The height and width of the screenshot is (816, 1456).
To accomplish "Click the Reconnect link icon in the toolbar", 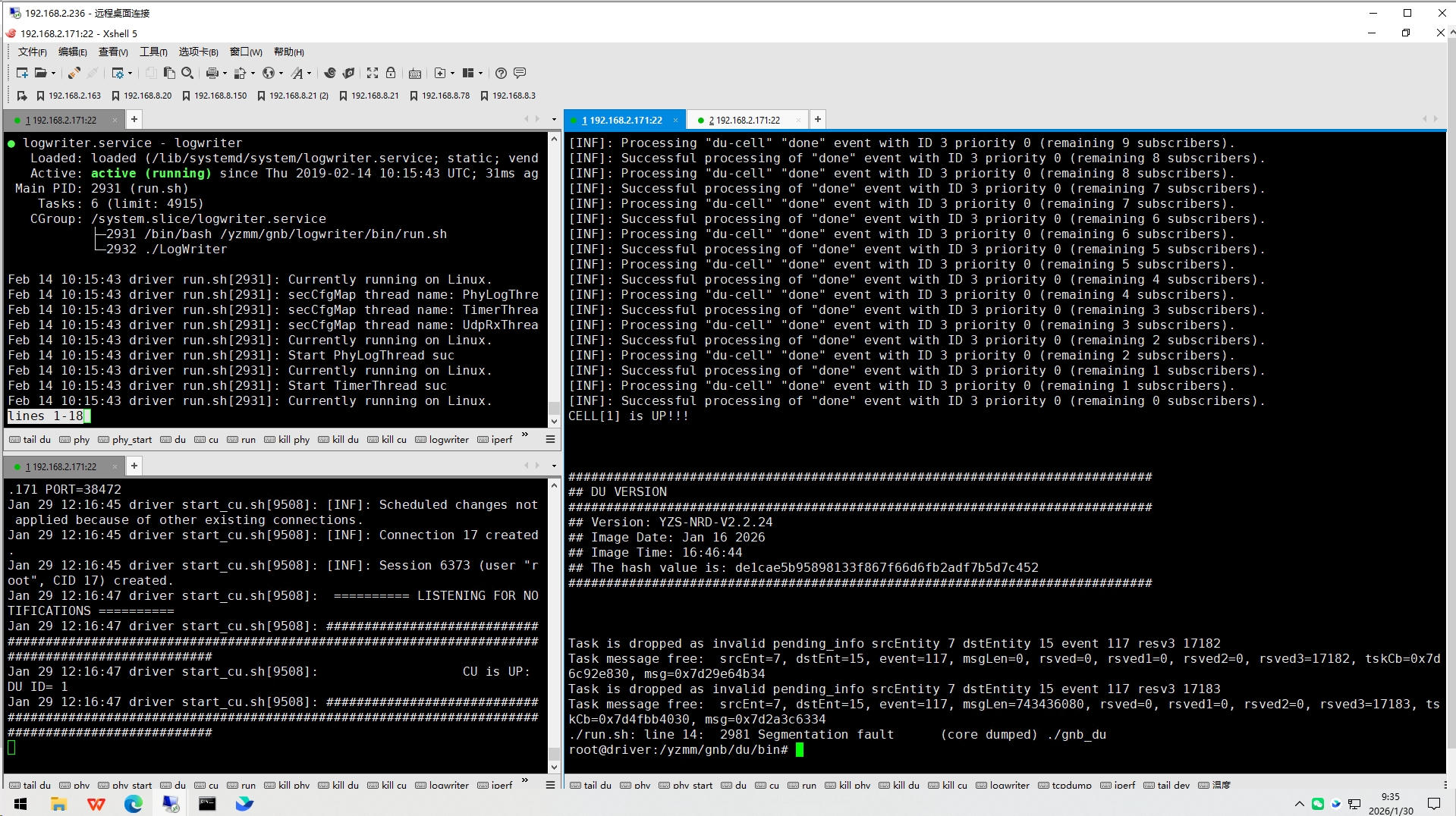I will coord(74,73).
